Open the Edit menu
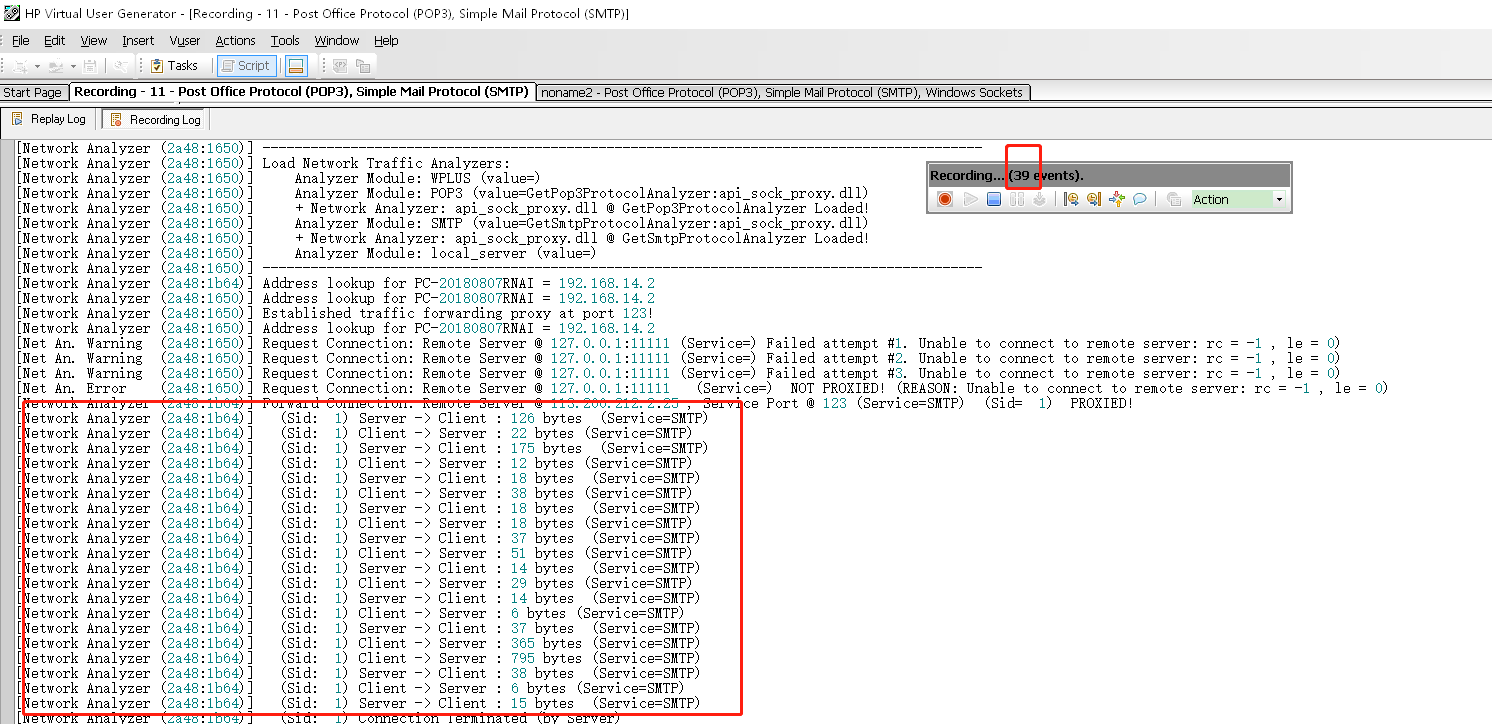This screenshot has width=1492, height=724. point(55,40)
